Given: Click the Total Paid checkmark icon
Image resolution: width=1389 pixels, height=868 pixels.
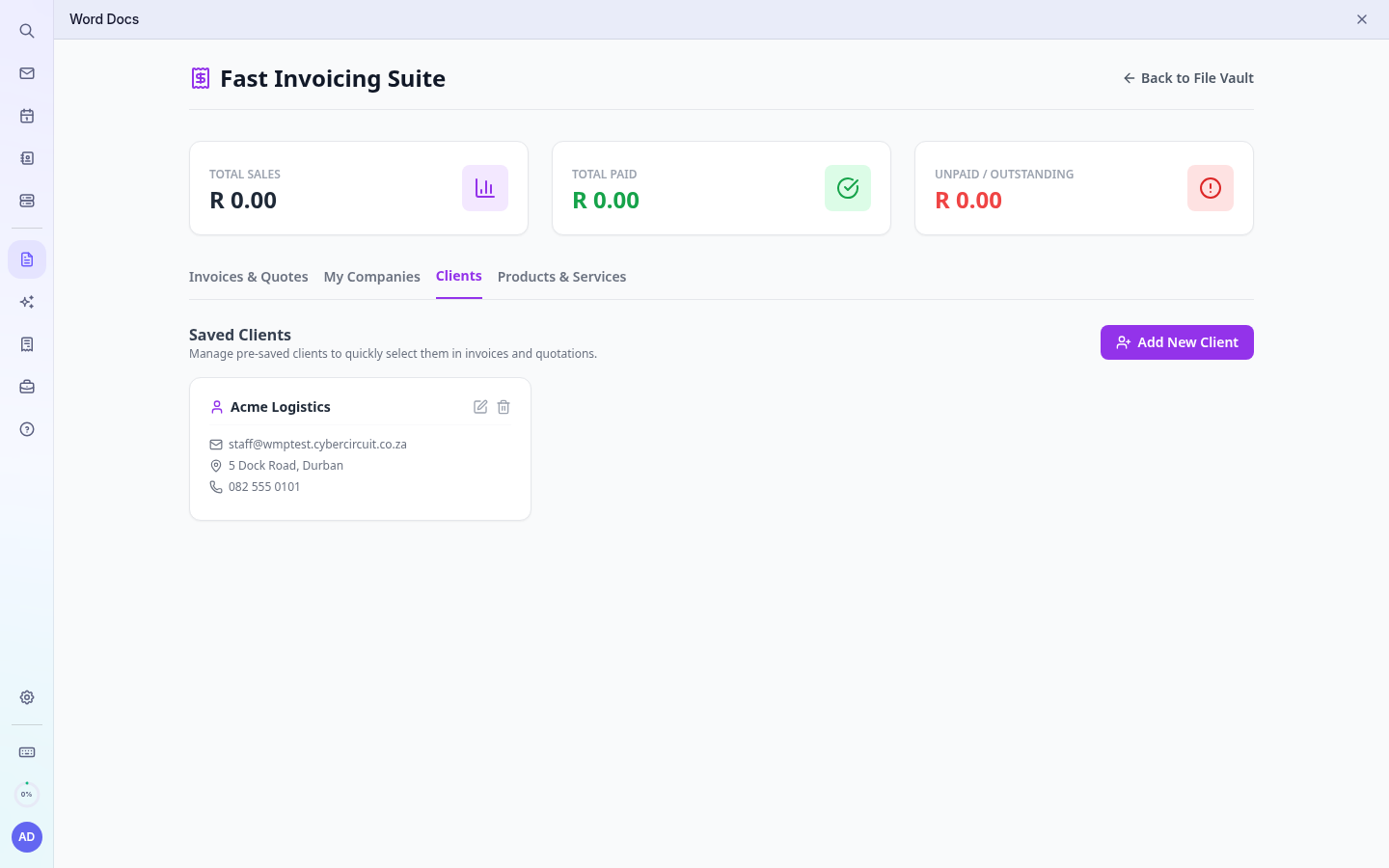Looking at the screenshot, I should (848, 188).
